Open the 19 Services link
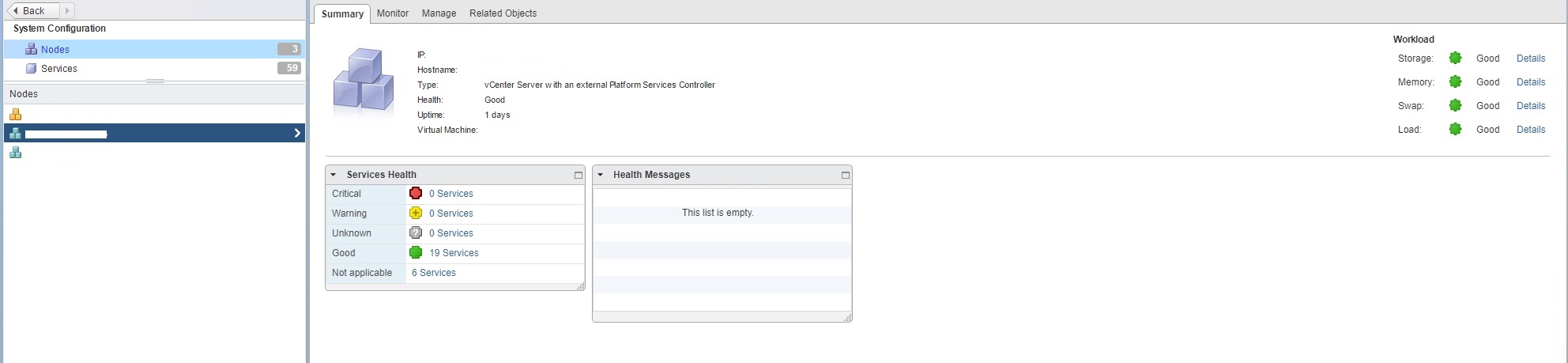 click(x=454, y=253)
